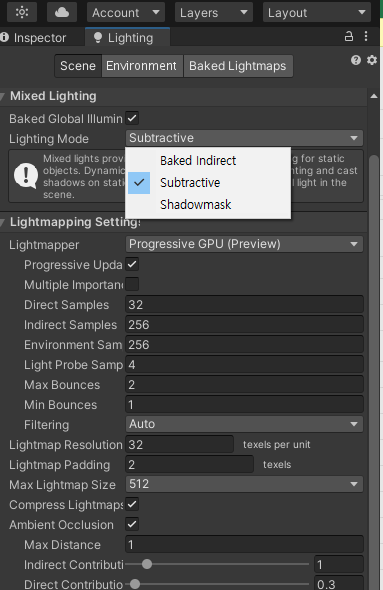The width and height of the screenshot is (383, 590).
Task: Toggle Ambient Occlusion checkbox
Action: point(132,524)
